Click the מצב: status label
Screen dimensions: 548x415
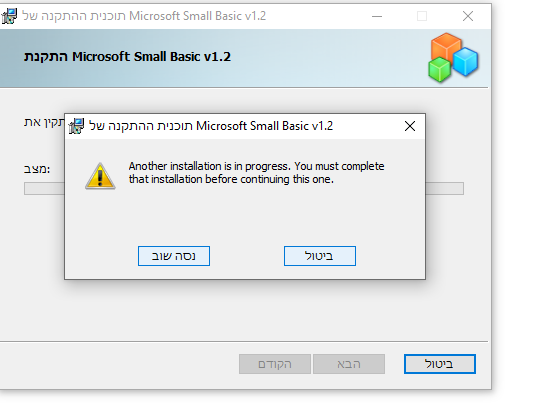pyautogui.click(x=37, y=169)
